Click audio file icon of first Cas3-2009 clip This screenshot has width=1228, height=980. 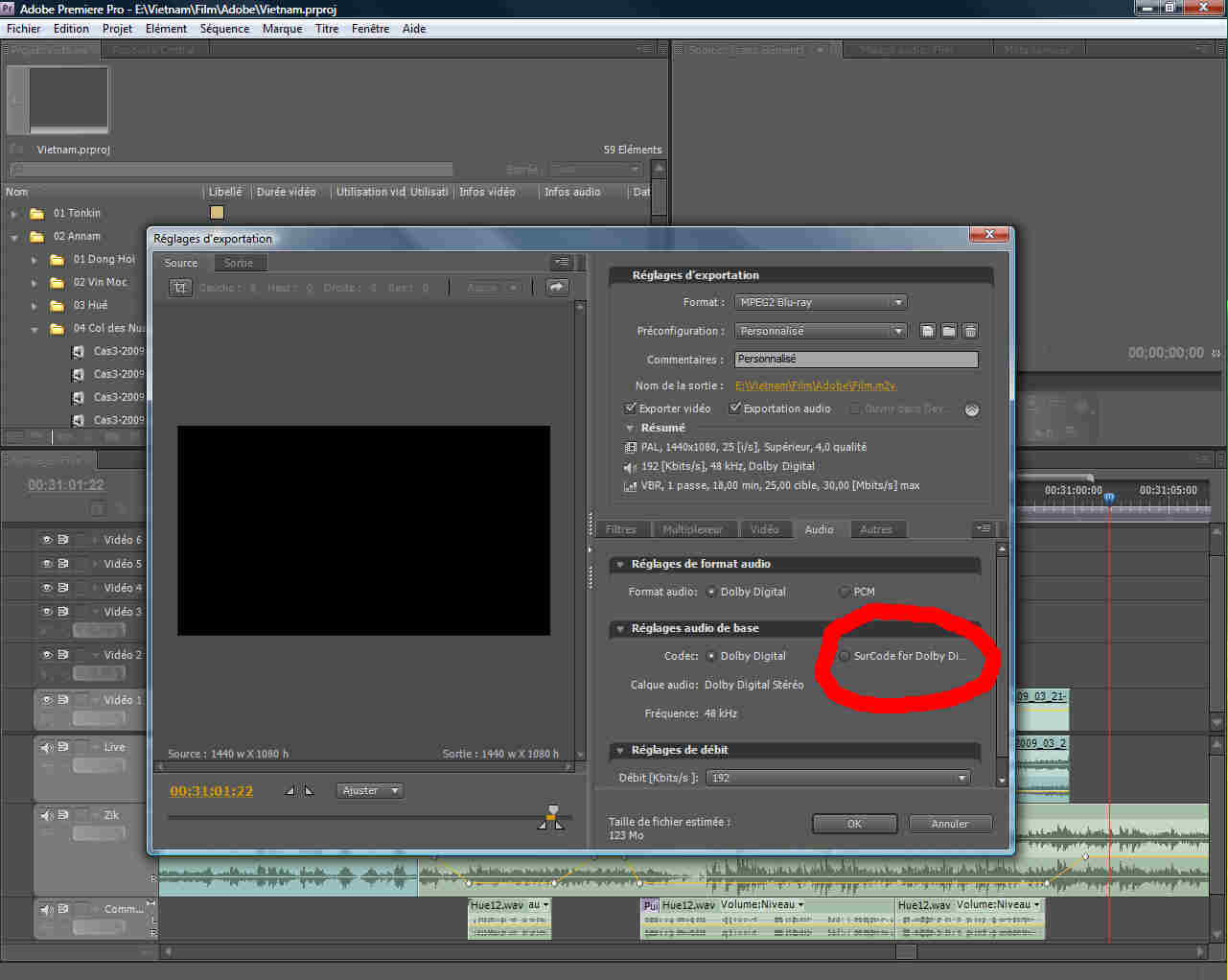coord(78,351)
